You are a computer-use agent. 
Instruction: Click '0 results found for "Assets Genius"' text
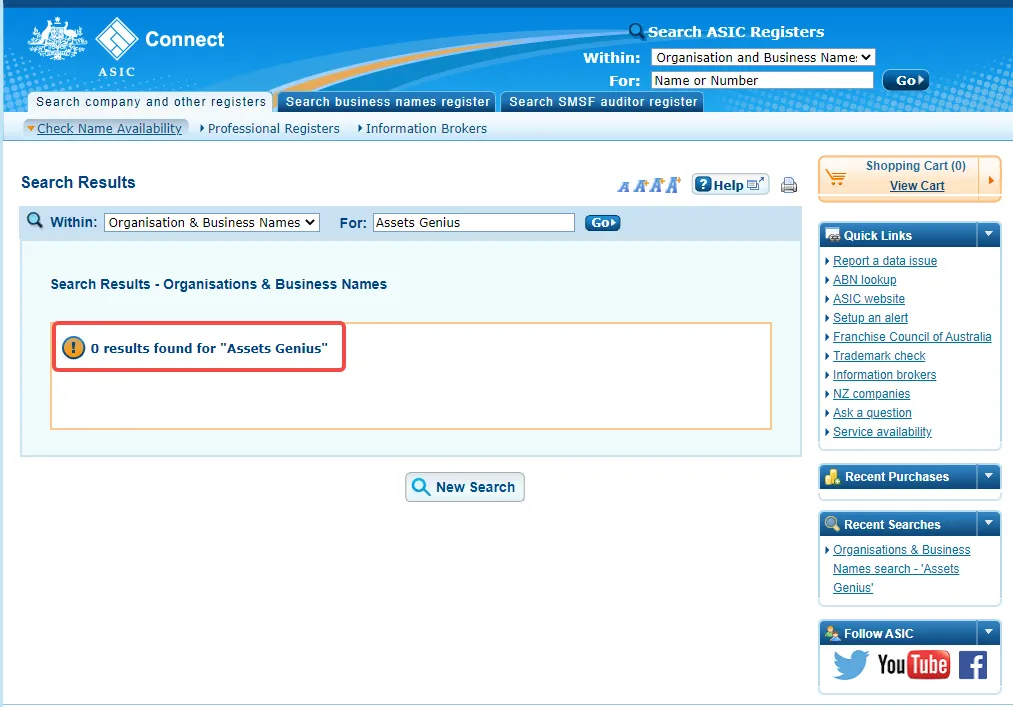209,348
